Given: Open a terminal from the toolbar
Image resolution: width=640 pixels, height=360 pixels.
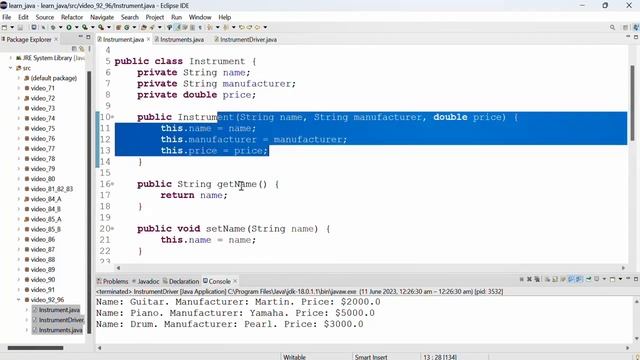Looking at the screenshot, I should (x=33, y=27).
